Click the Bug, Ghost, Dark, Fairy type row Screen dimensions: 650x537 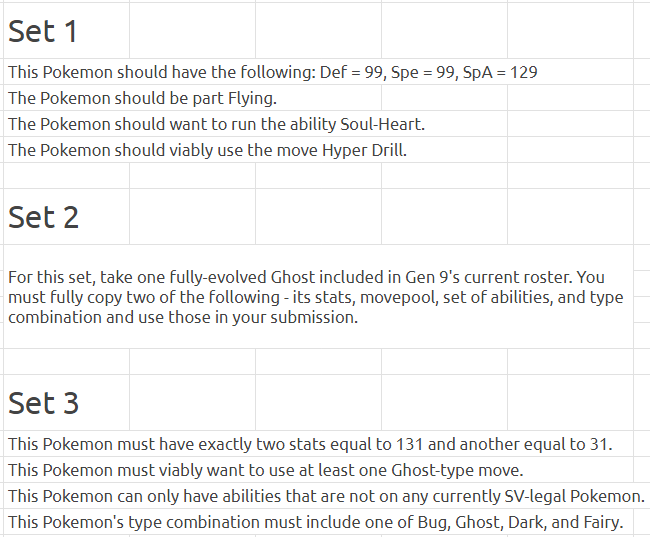pyautogui.click(x=318, y=522)
